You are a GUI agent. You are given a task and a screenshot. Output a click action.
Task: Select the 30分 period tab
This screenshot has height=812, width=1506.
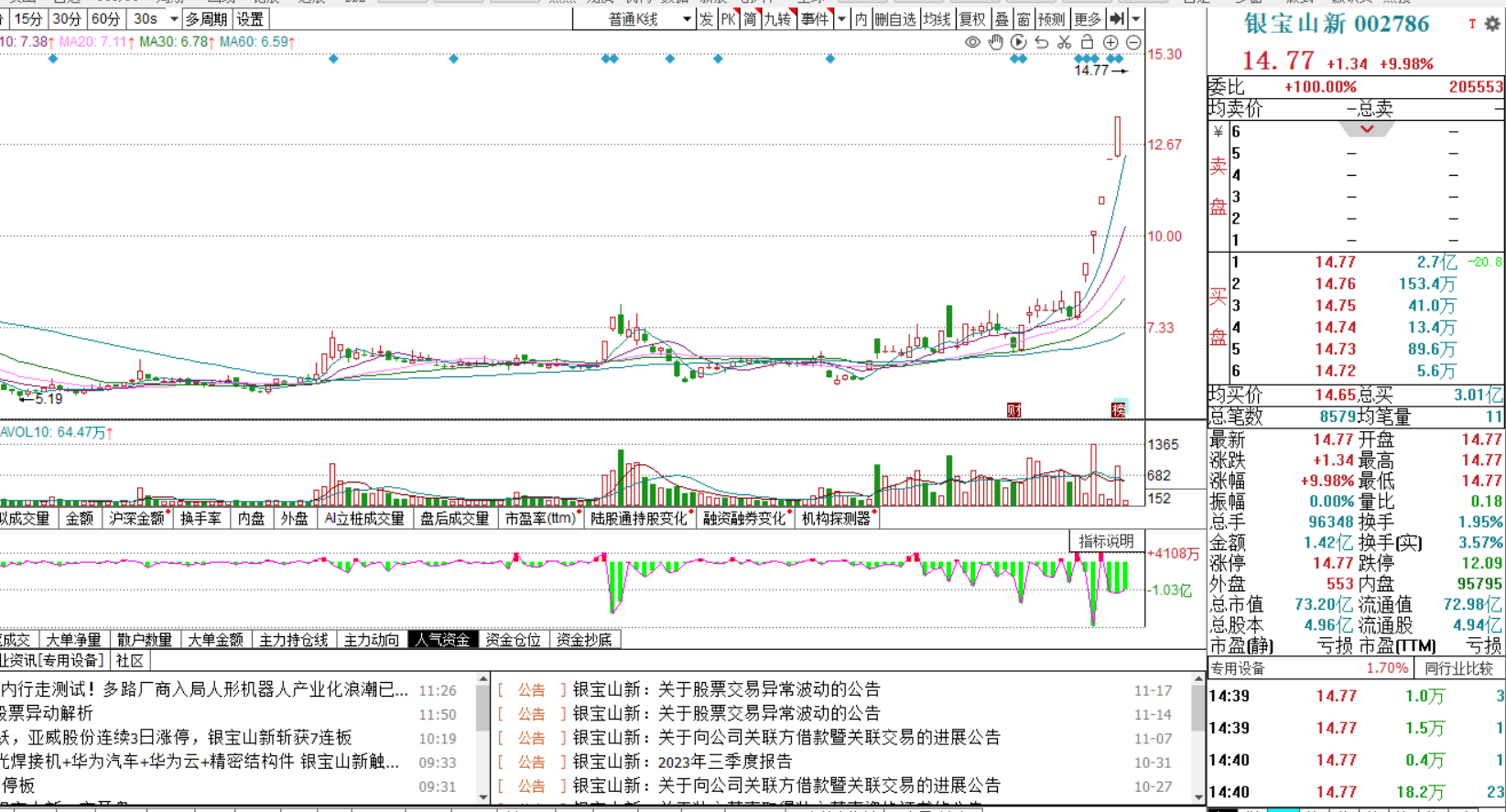tap(66, 18)
